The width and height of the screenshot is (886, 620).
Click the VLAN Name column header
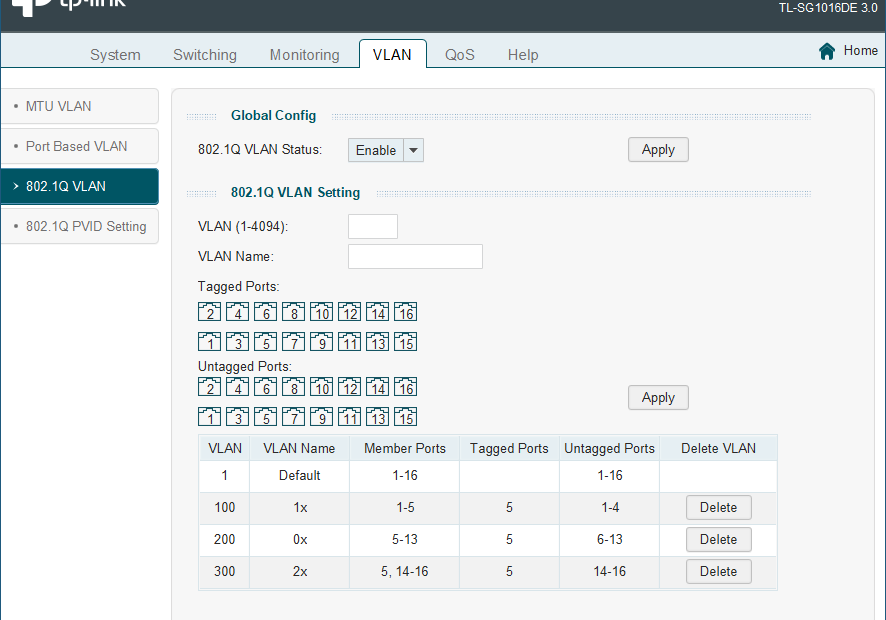(x=299, y=448)
